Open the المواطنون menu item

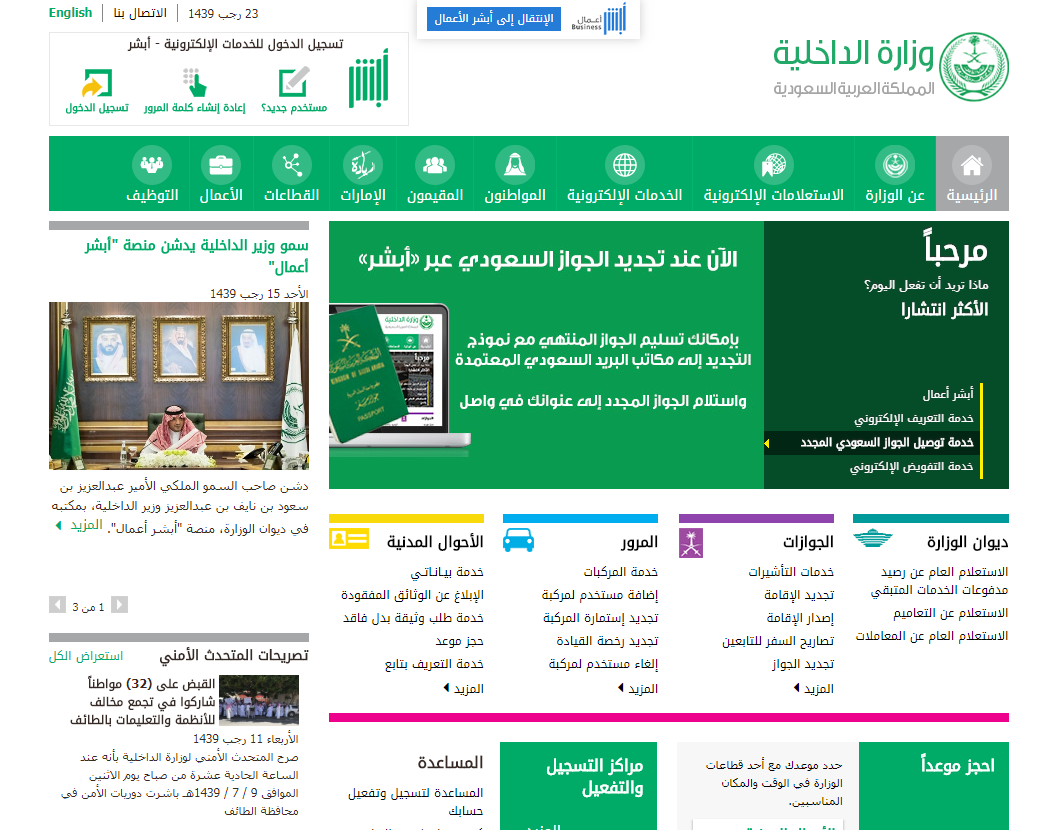coord(515,174)
